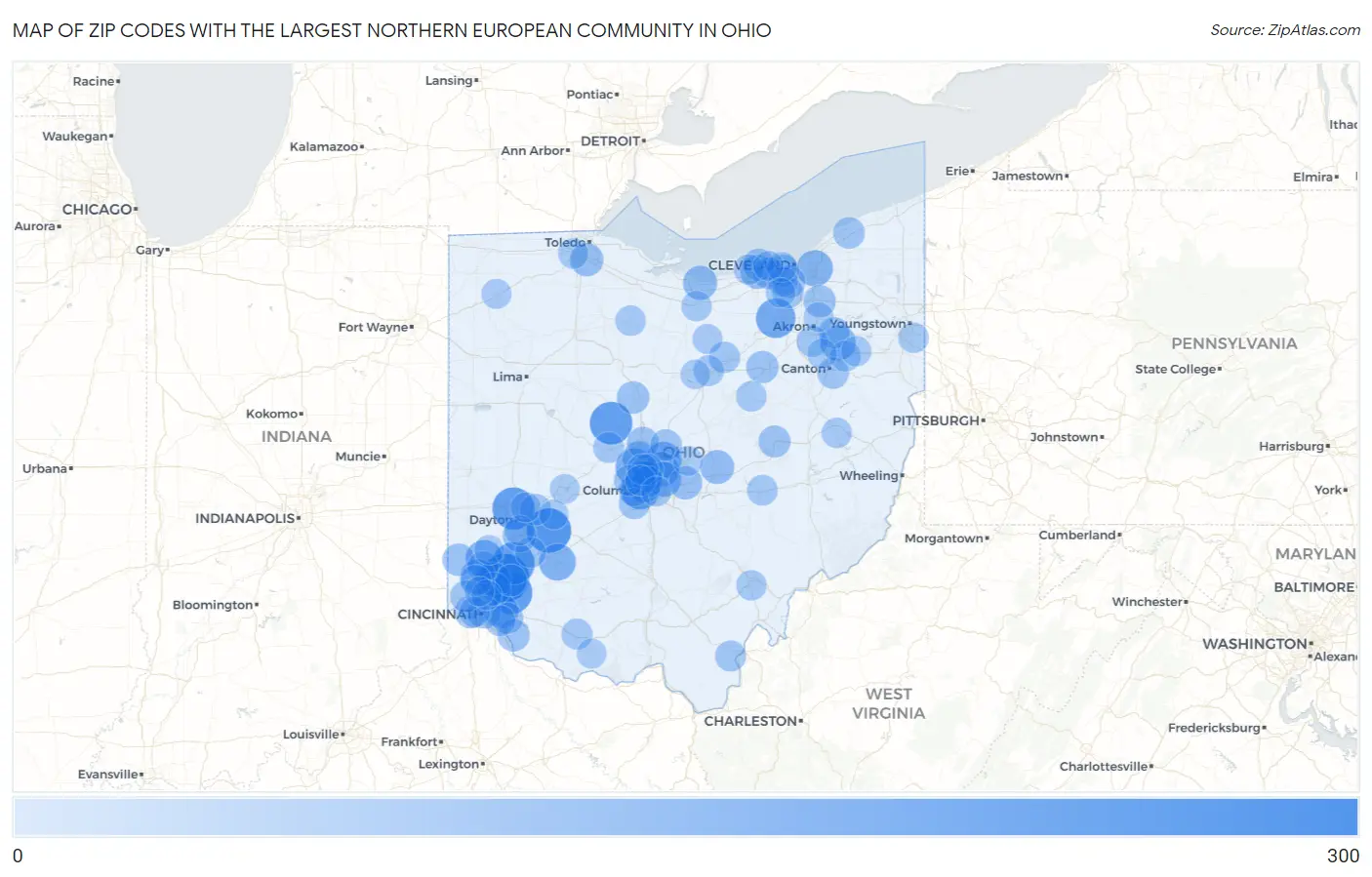Click the Lima city label

coord(507,377)
